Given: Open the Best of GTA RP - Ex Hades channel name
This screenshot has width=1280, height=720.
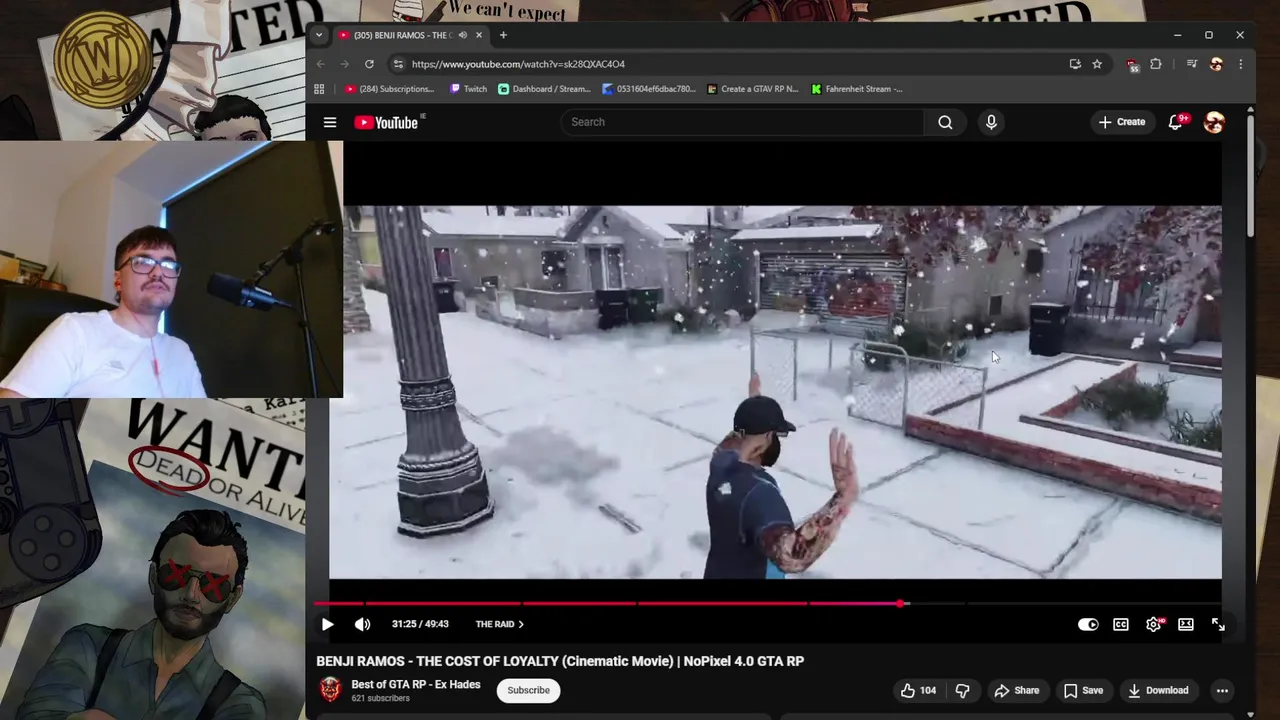Looking at the screenshot, I should [x=416, y=685].
